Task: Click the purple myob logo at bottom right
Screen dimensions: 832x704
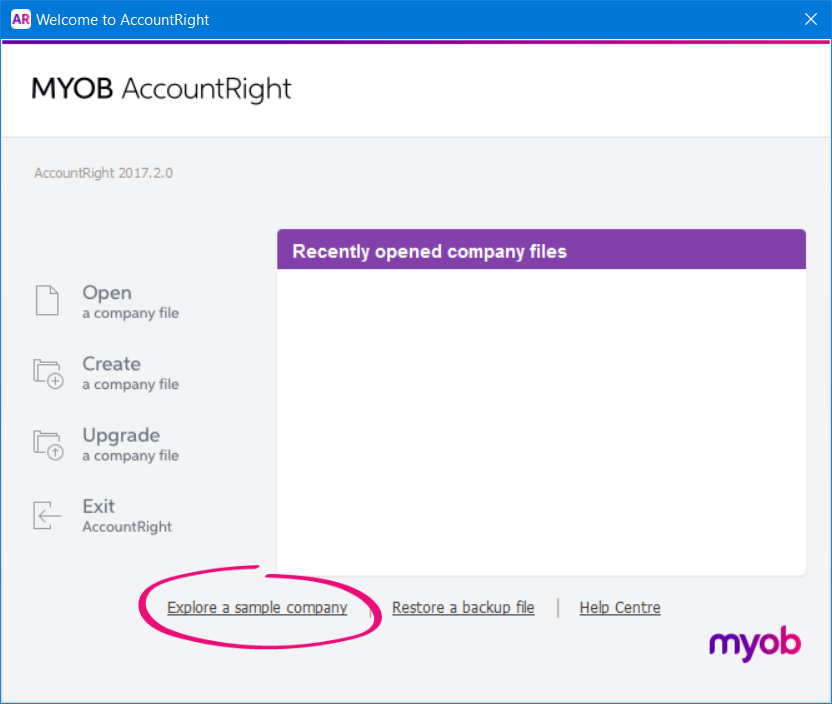Action: (x=755, y=643)
